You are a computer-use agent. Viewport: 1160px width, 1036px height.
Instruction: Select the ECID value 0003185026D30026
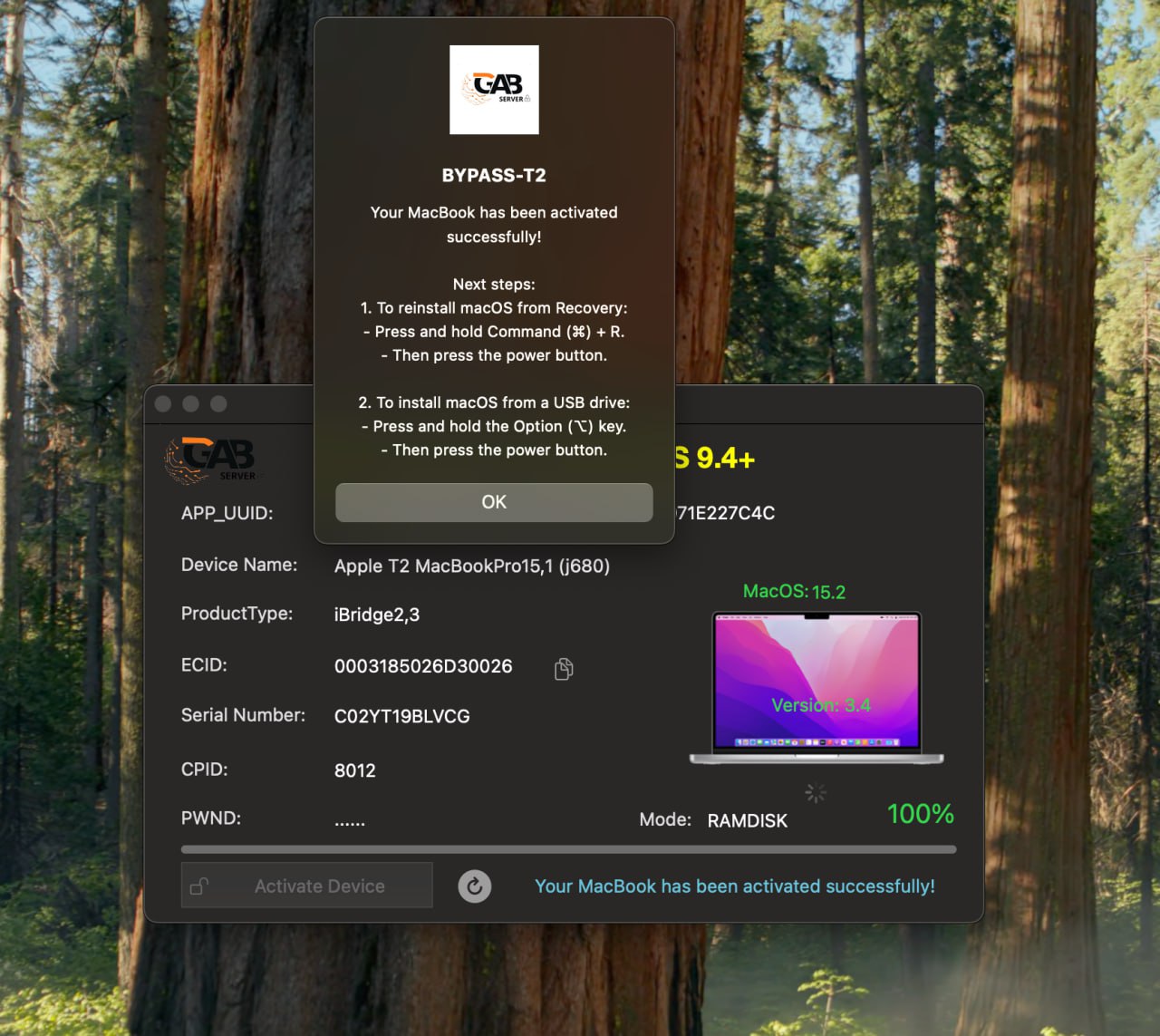(x=423, y=666)
